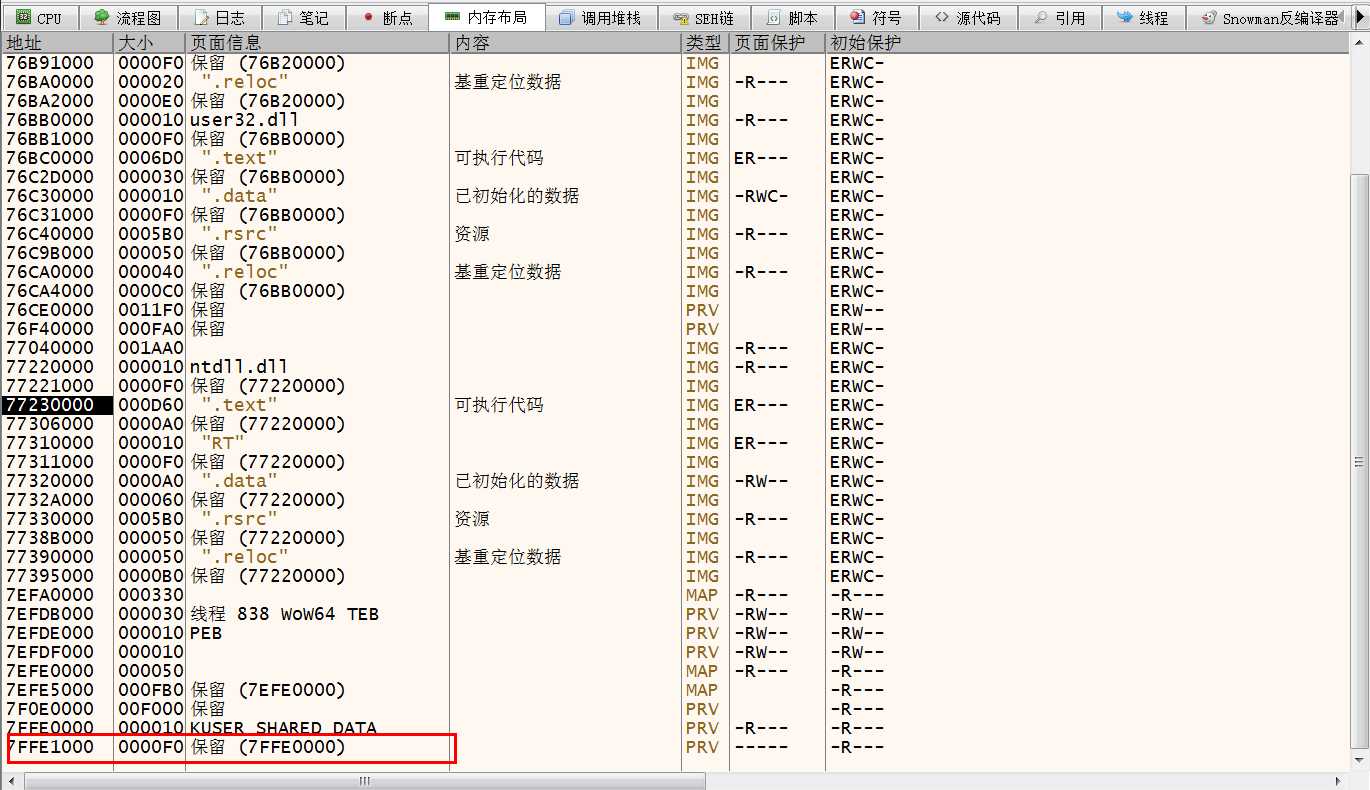Click address 76CA0000 .reloc row

(x=50, y=272)
